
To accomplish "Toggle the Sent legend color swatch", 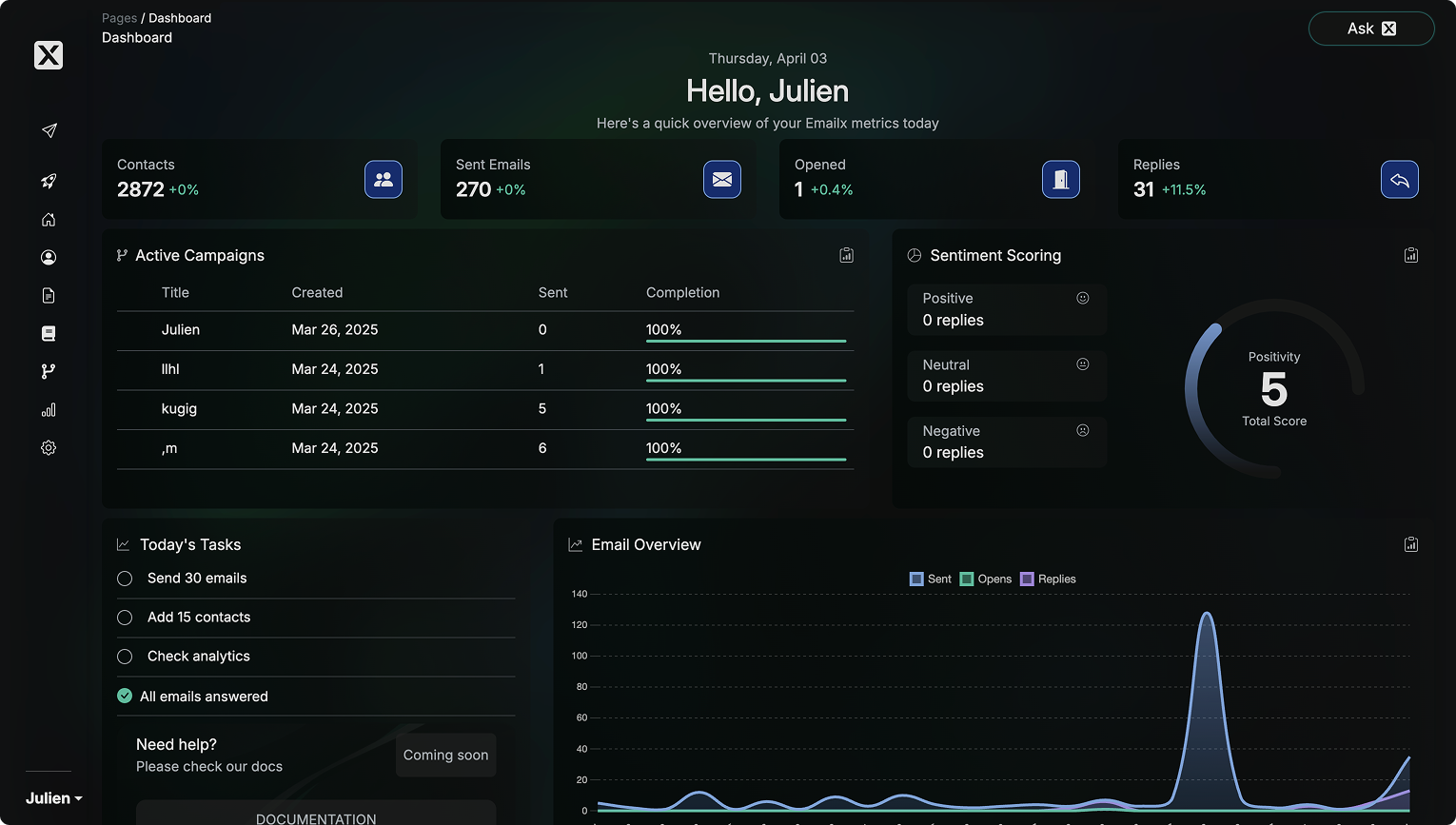I will 916,579.
